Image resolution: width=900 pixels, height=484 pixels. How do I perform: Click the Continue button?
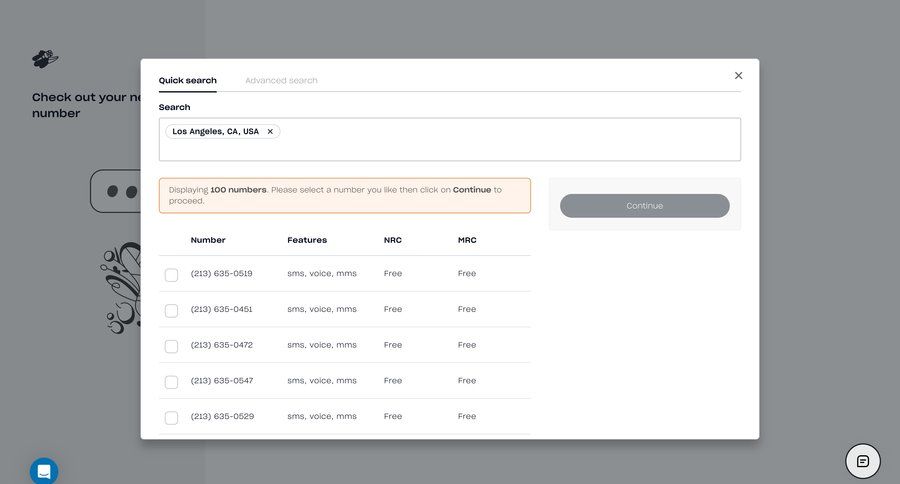point(645,206)
